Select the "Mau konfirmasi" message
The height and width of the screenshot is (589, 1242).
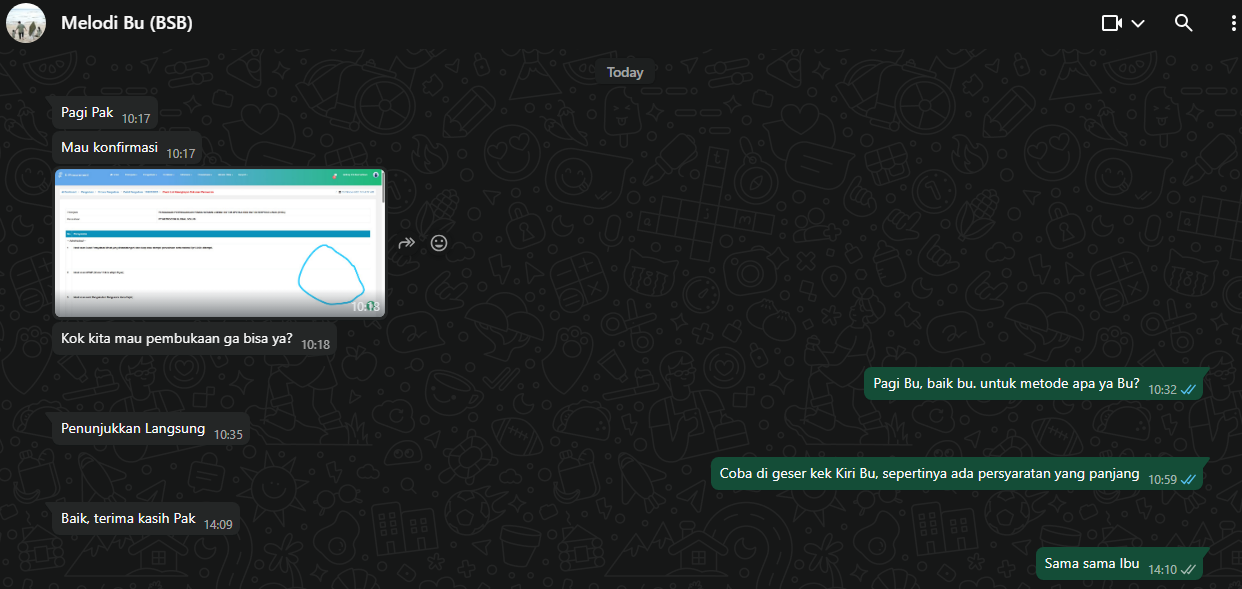click(128, 149)
